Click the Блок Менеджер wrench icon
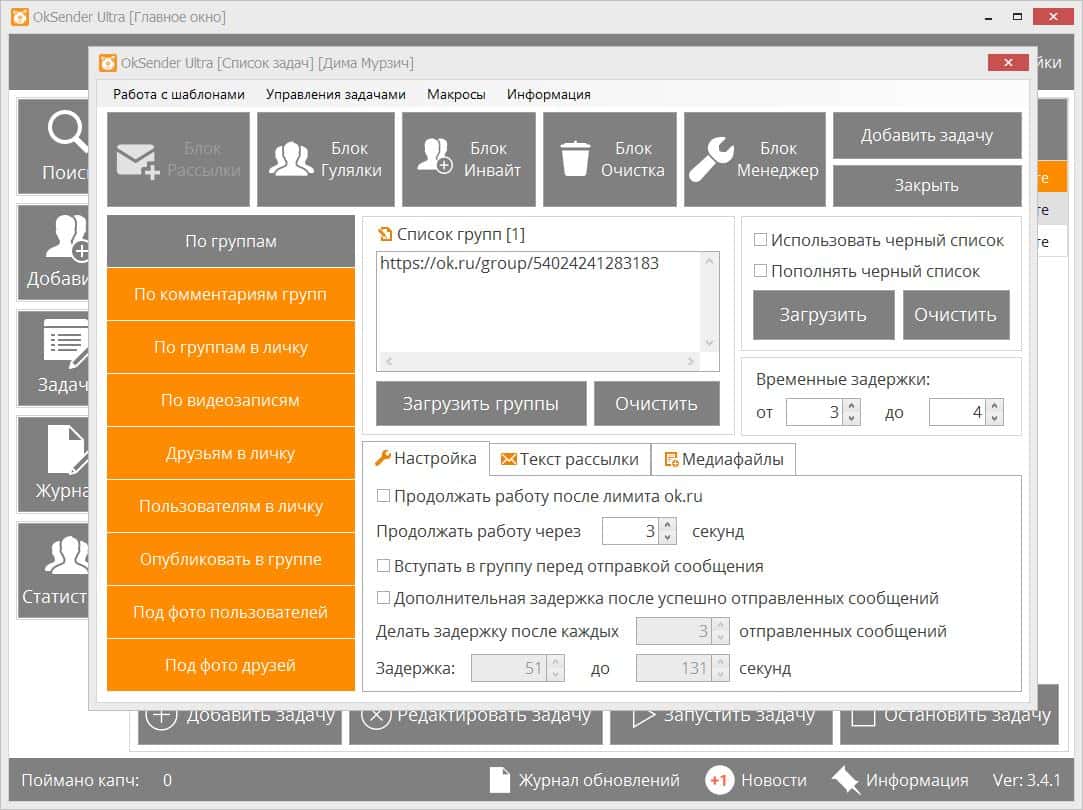 point(711,160)
